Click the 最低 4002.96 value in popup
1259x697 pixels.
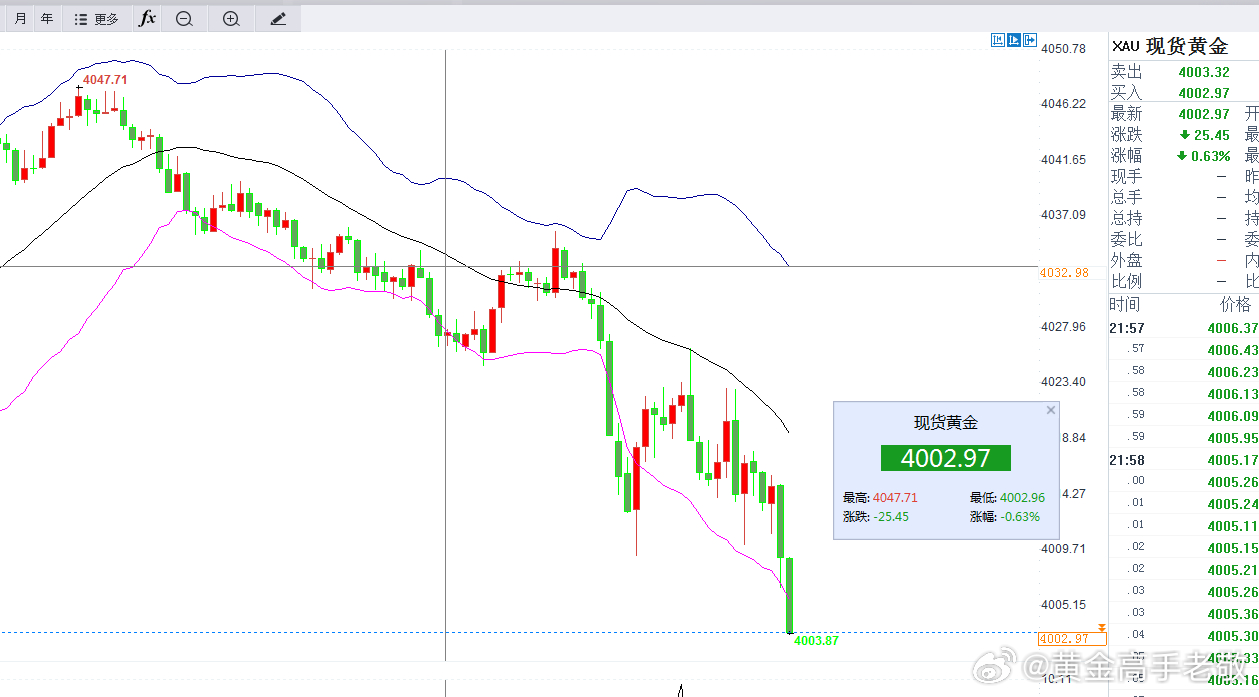[1022, 497]
